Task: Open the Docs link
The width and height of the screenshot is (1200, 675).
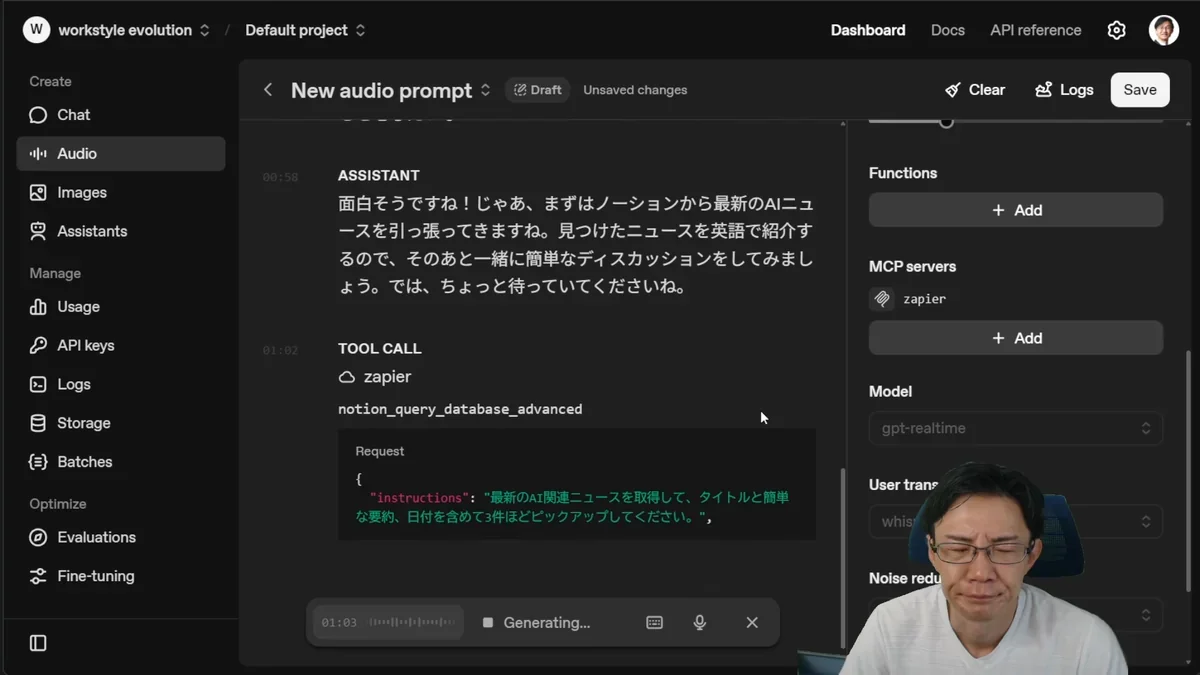Action: 947,30
